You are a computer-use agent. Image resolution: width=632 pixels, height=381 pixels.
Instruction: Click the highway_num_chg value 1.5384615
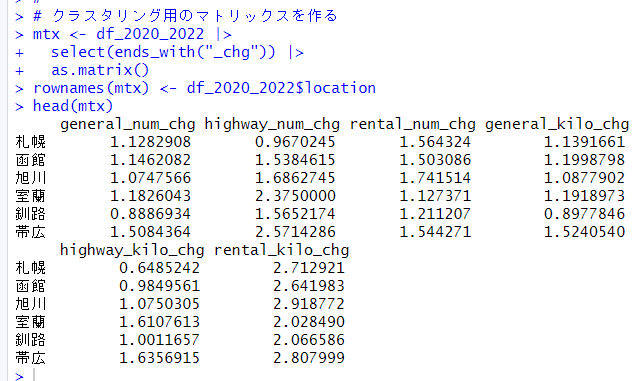tap(295, 160)
